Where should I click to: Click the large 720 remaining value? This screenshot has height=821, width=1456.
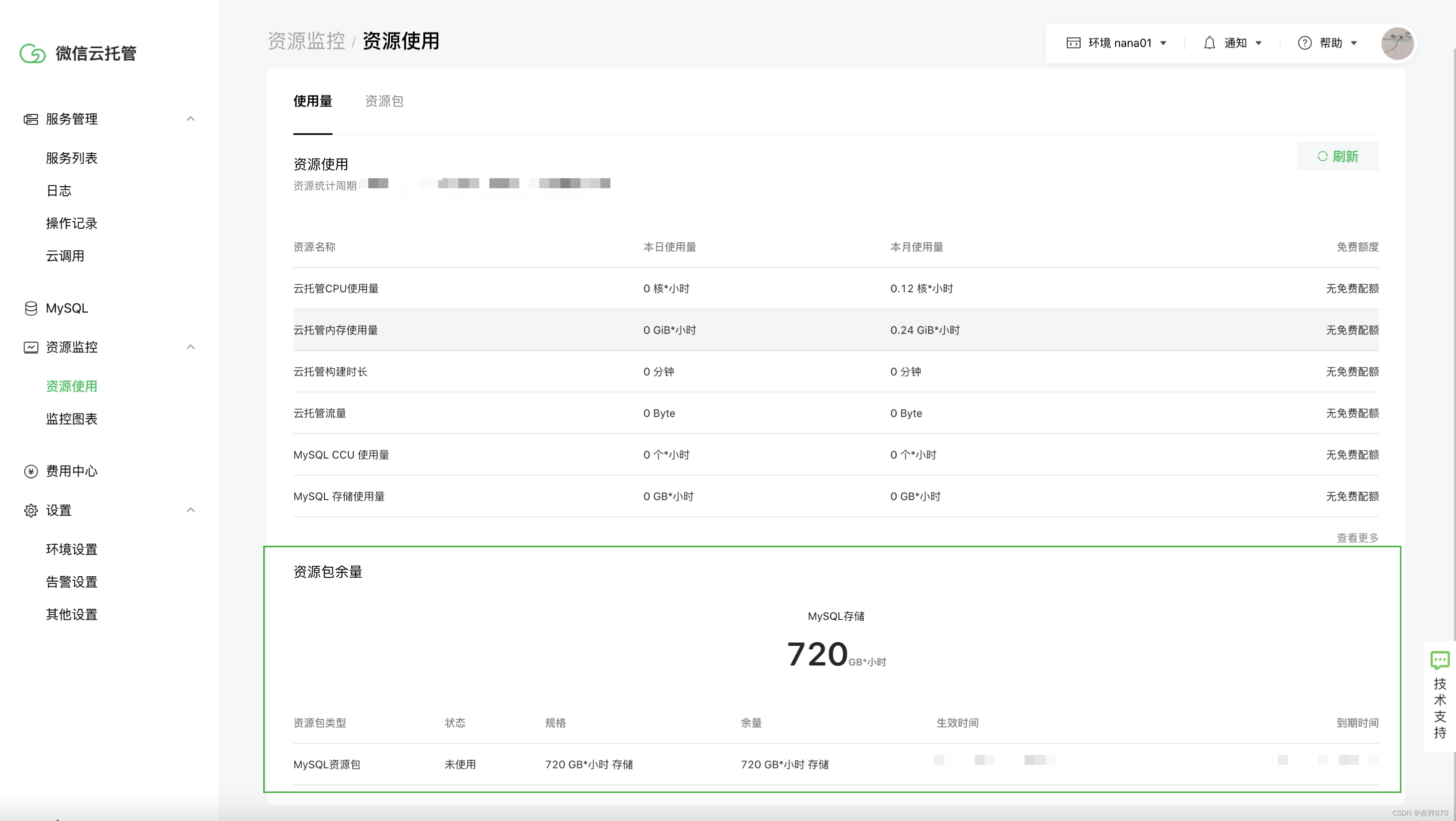coord(817,654)
